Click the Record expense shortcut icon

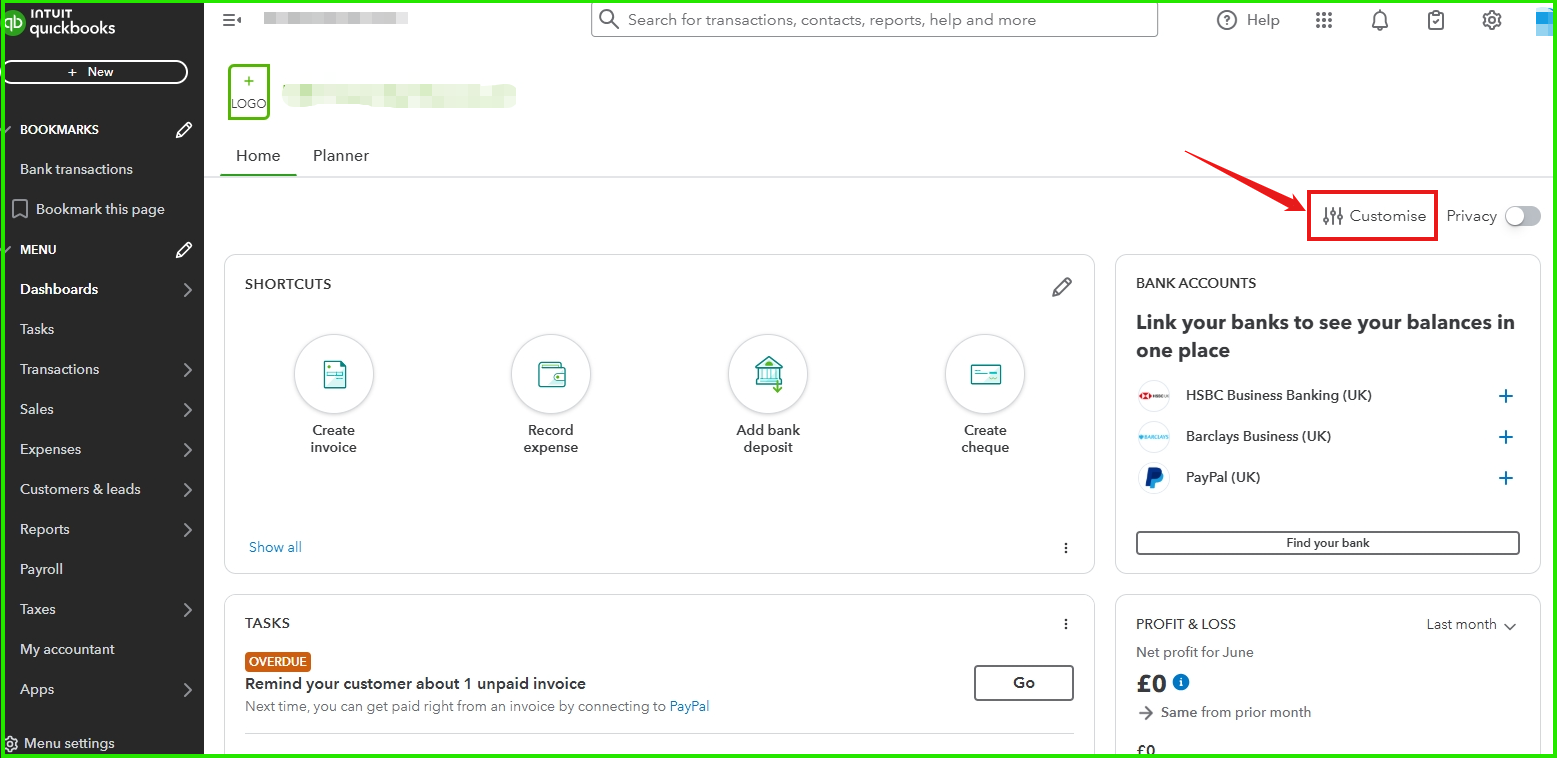551,375
